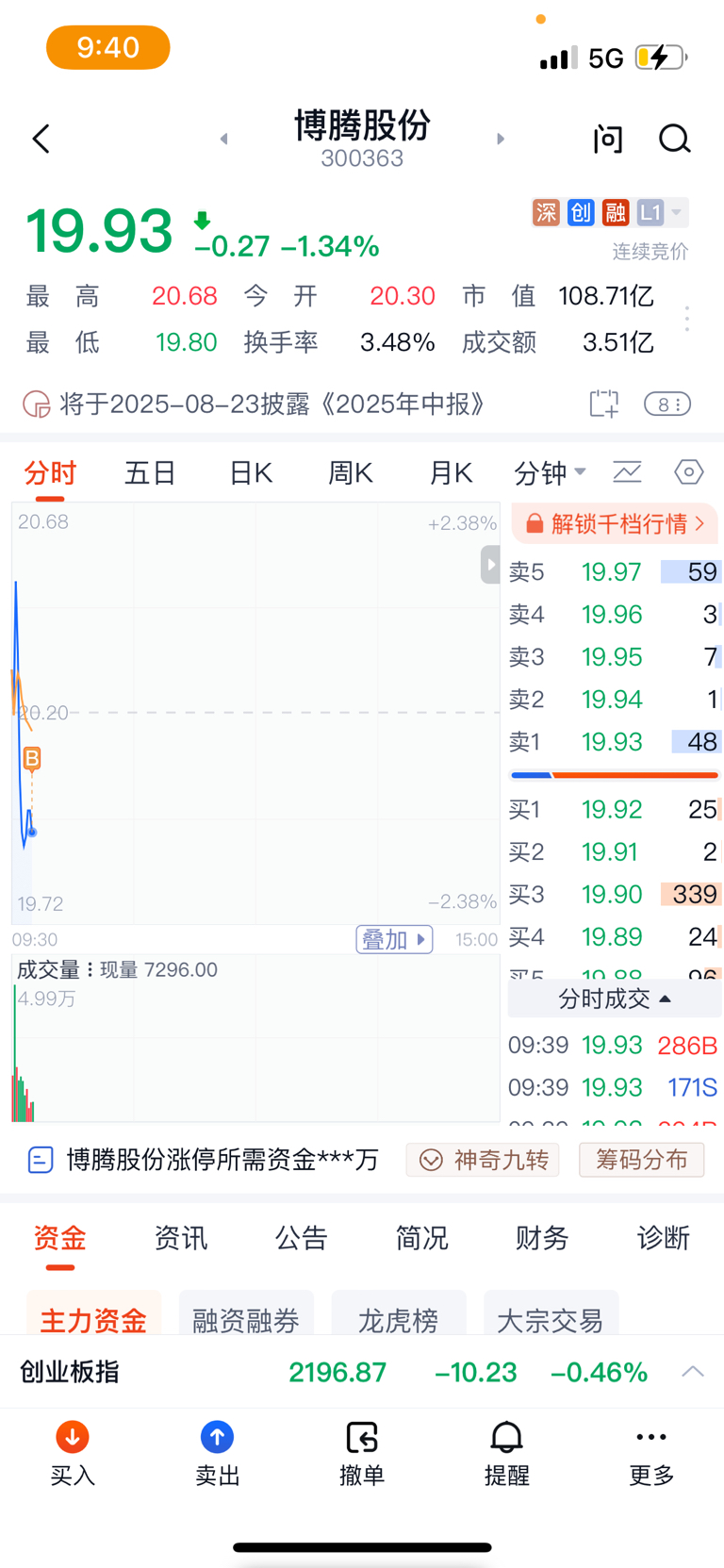Select the 财务 tab
Viewport: 724px width, 1568px height.
[x=543, y=1238]
